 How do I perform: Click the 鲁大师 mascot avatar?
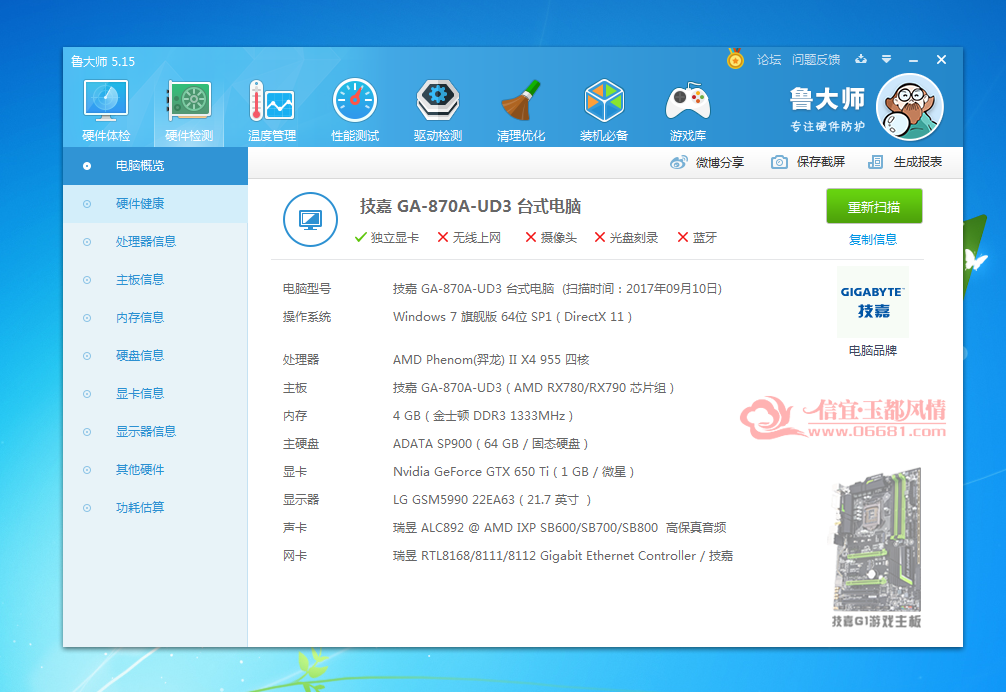[x=910, y=107]
